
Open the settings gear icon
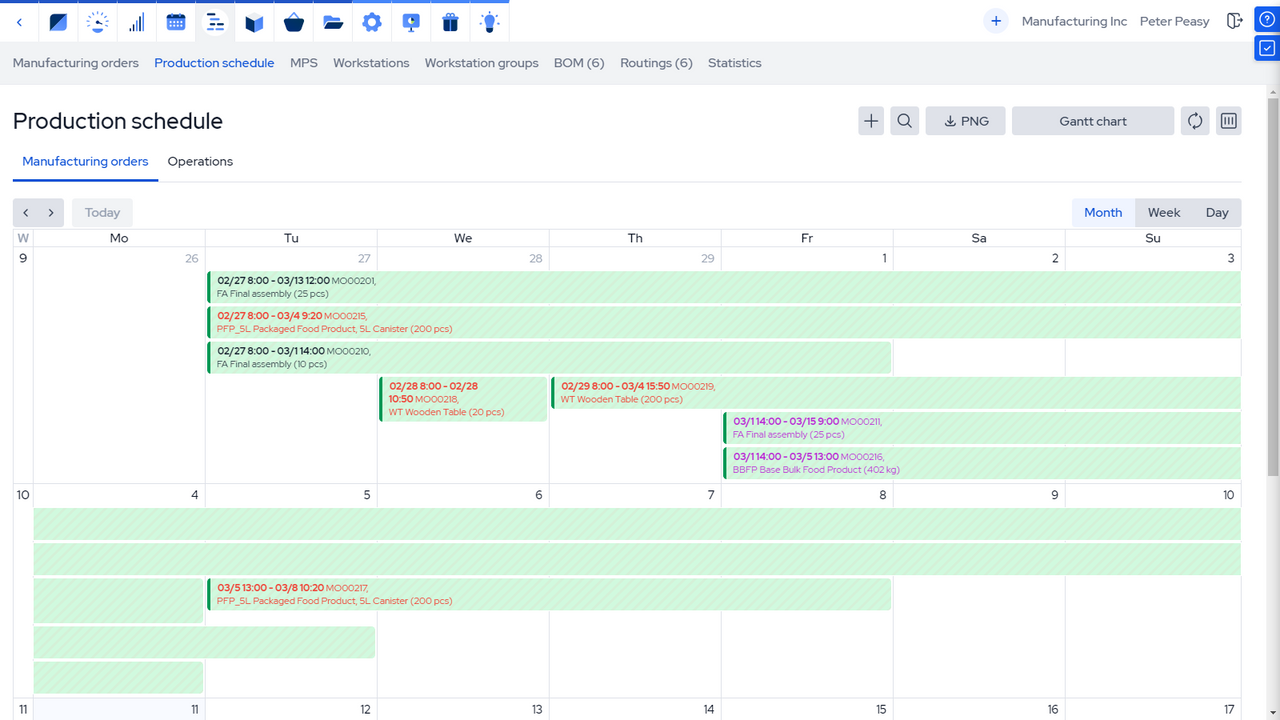pyautogui.click(x=371, y=21)
